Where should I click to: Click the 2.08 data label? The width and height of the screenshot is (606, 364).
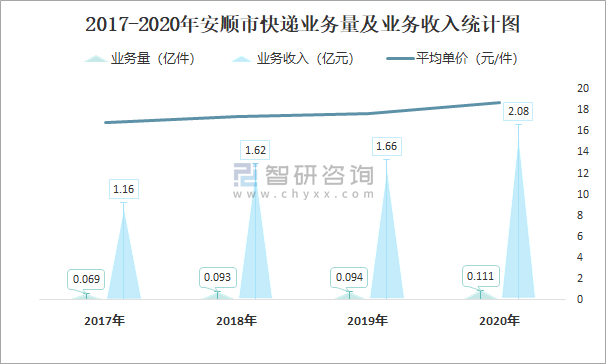(x=518, y=111)
